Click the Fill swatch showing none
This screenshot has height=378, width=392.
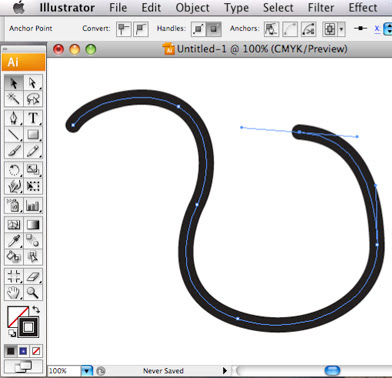click(14, 314)
